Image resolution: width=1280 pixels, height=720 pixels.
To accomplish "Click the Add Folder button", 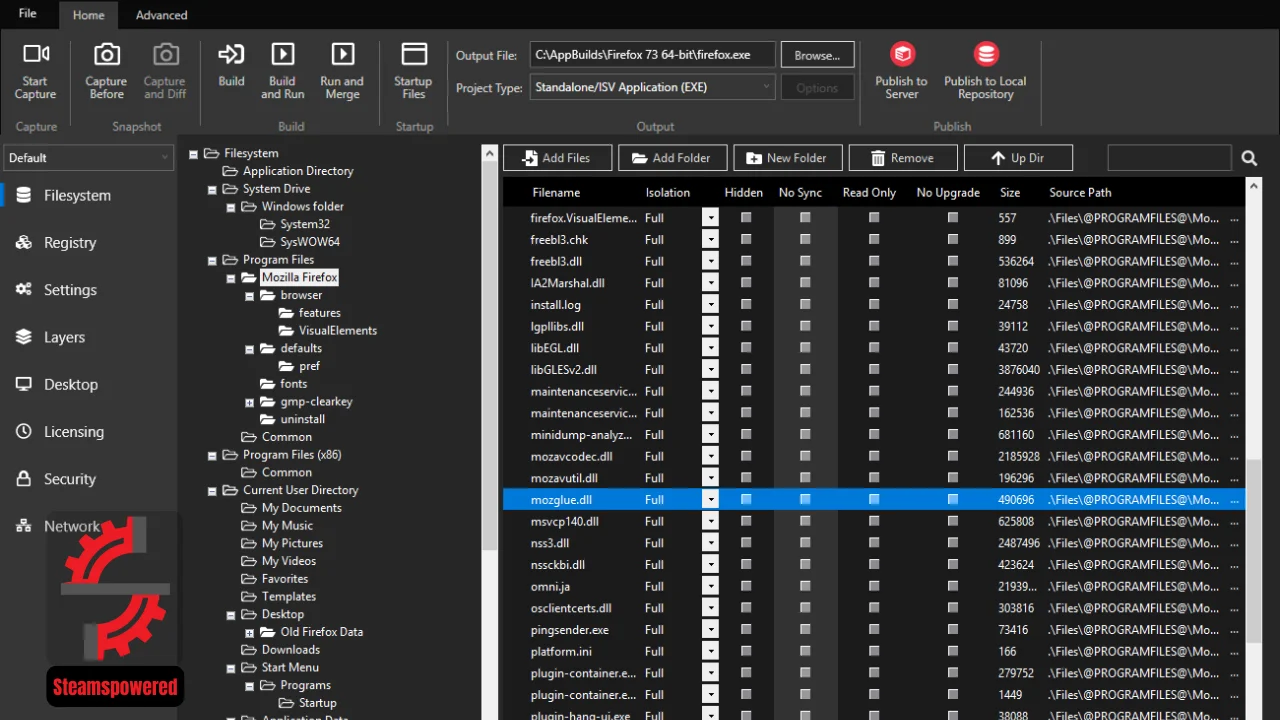I will (x=671, y=158).
